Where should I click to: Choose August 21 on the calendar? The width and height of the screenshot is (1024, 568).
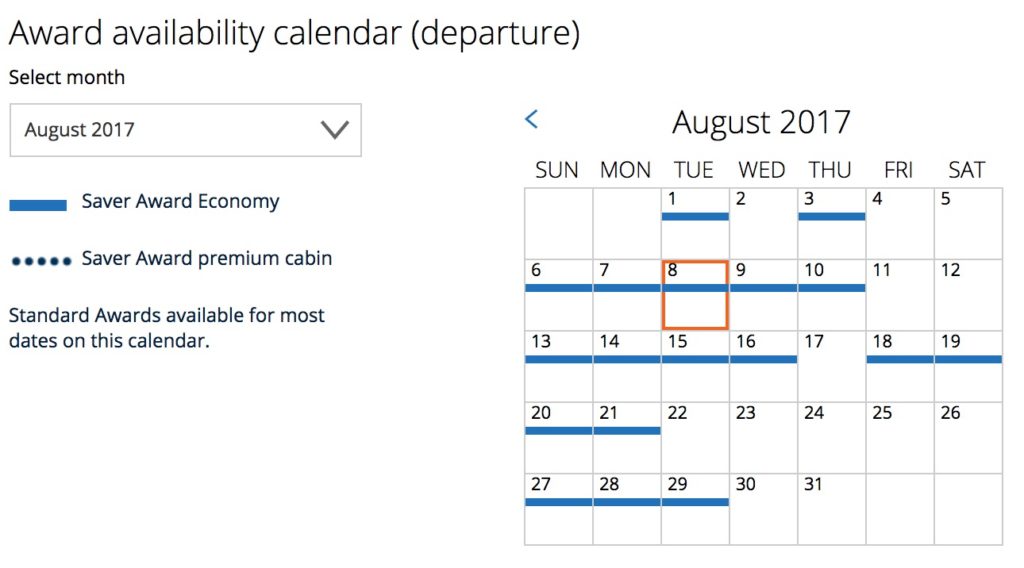[626, 438]
